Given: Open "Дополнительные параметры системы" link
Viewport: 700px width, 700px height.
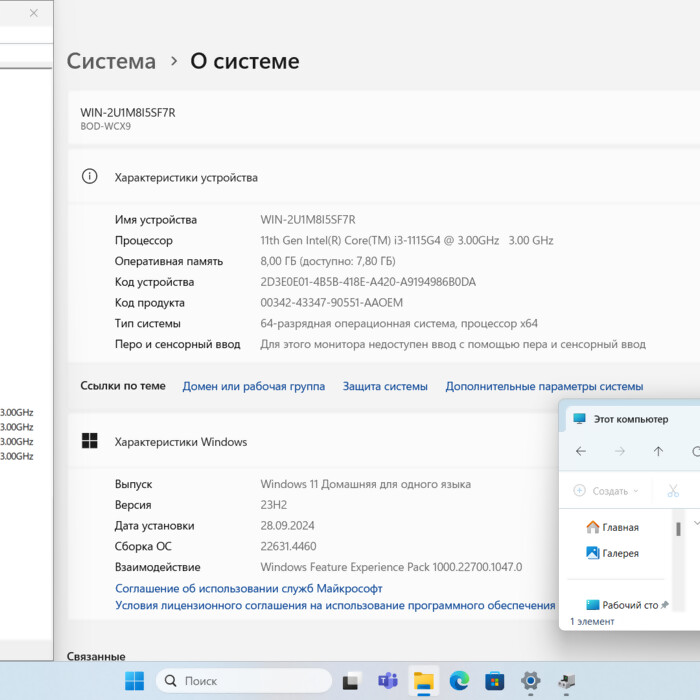Looking at the screenshot, I should tap(544, 386).
